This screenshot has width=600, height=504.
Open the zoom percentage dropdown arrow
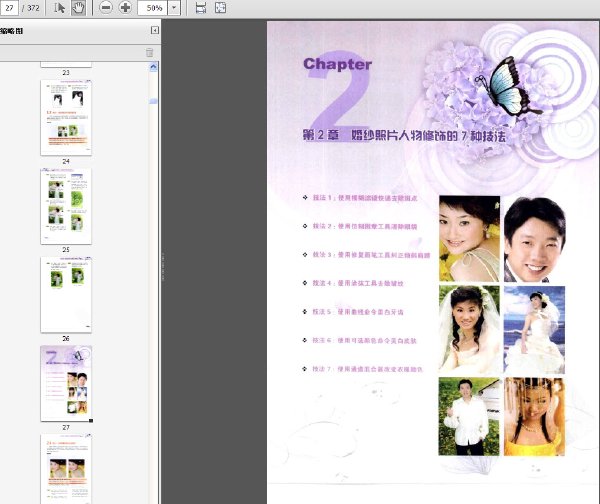174,8
